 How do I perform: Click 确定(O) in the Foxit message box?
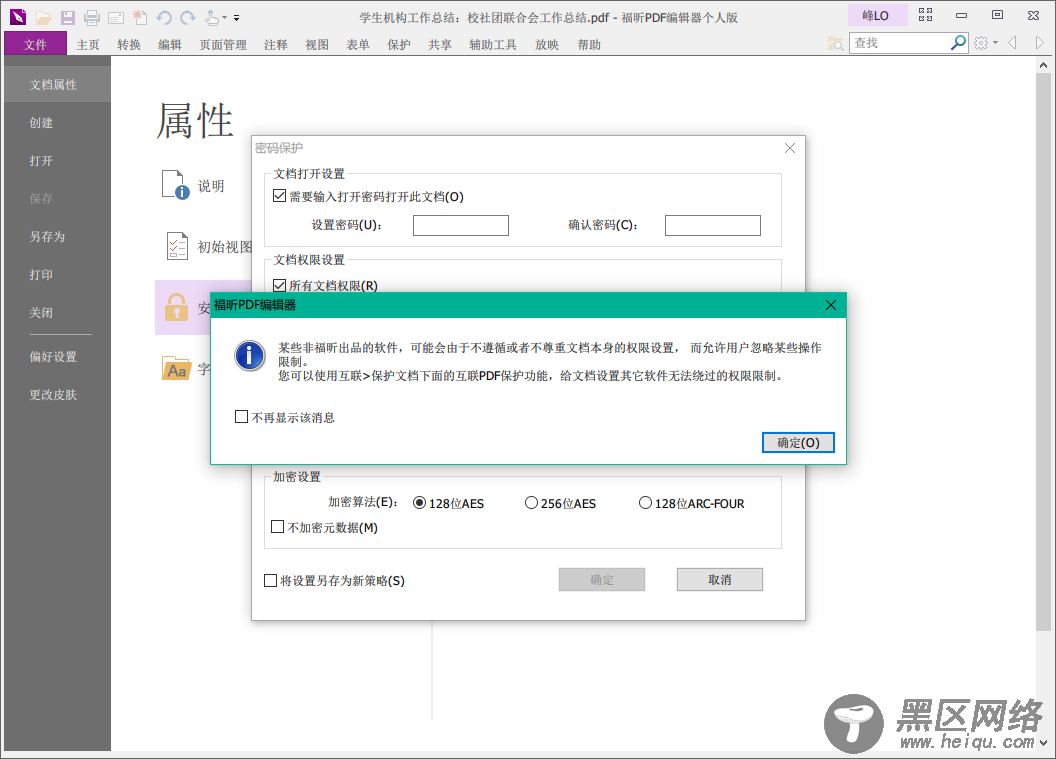[798, 442]
